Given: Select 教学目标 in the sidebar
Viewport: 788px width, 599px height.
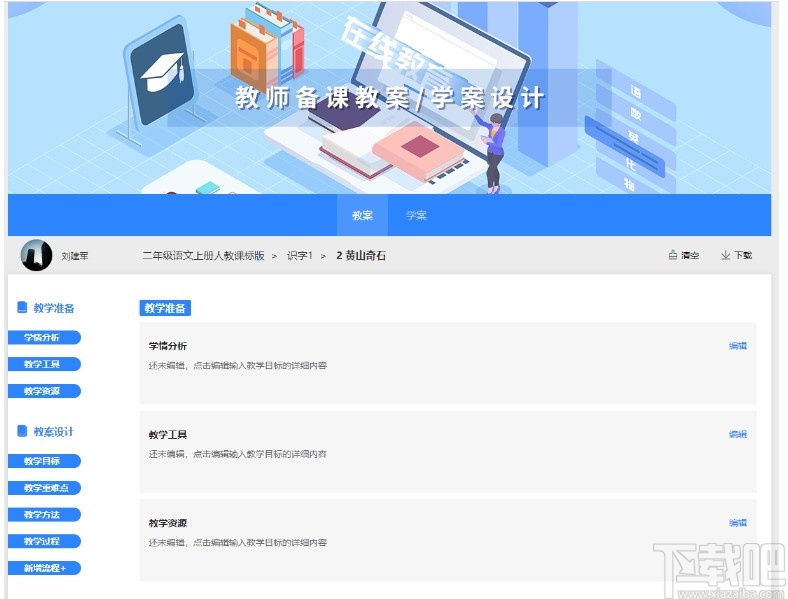Looking at the screenshot, I should coord(44,461).
